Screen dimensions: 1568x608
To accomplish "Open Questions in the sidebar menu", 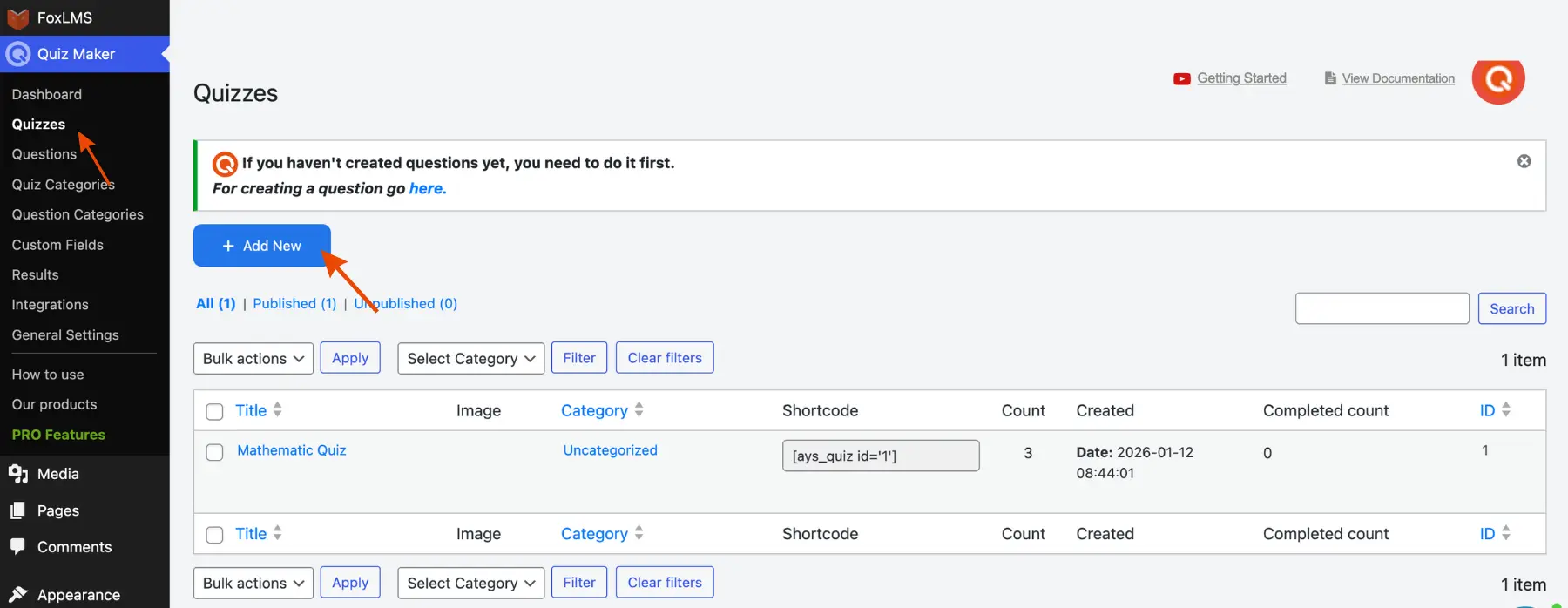I will [x=44, y=154].
